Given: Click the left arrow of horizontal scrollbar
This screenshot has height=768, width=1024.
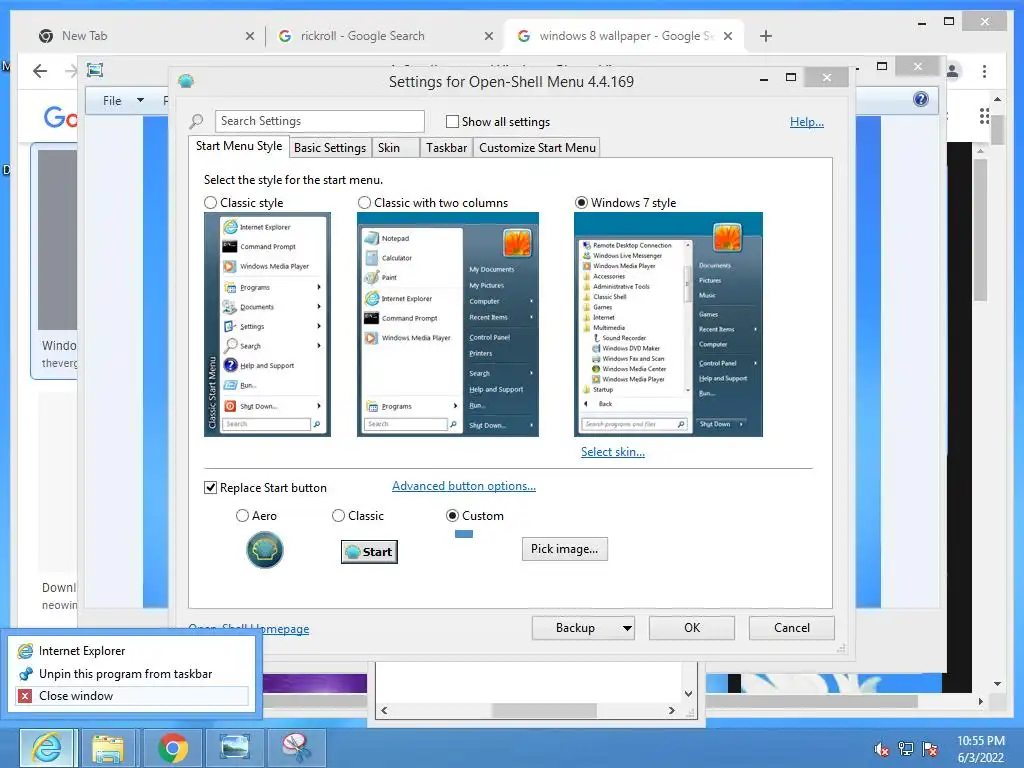Looking at the screenshot, I should click(384, 711).
